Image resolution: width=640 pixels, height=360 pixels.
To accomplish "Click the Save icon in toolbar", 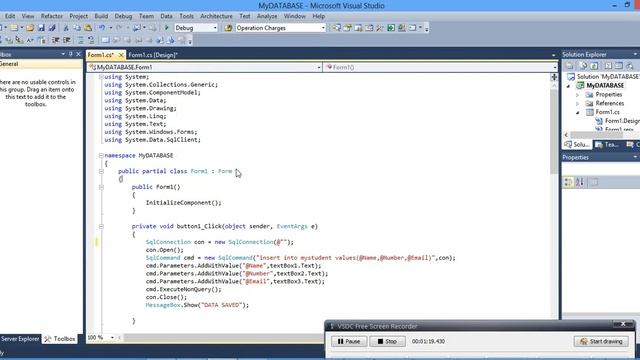I will point(41,28).
